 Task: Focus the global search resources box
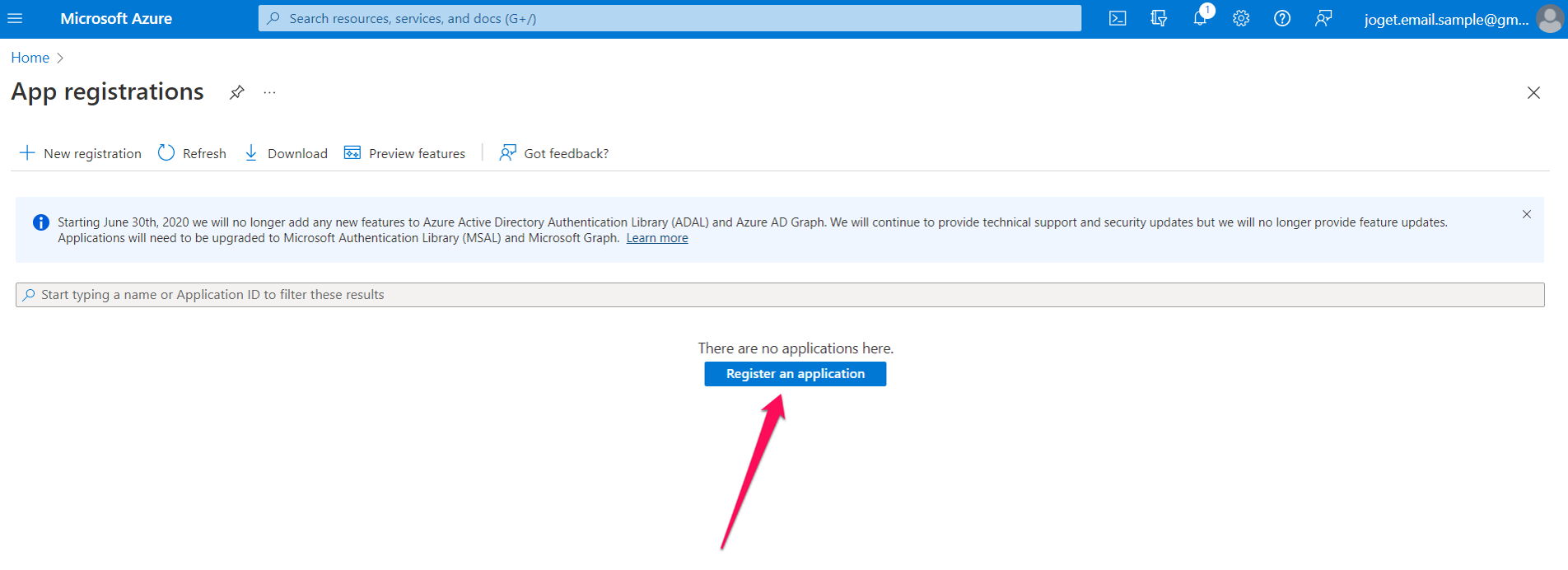point(670,18)
